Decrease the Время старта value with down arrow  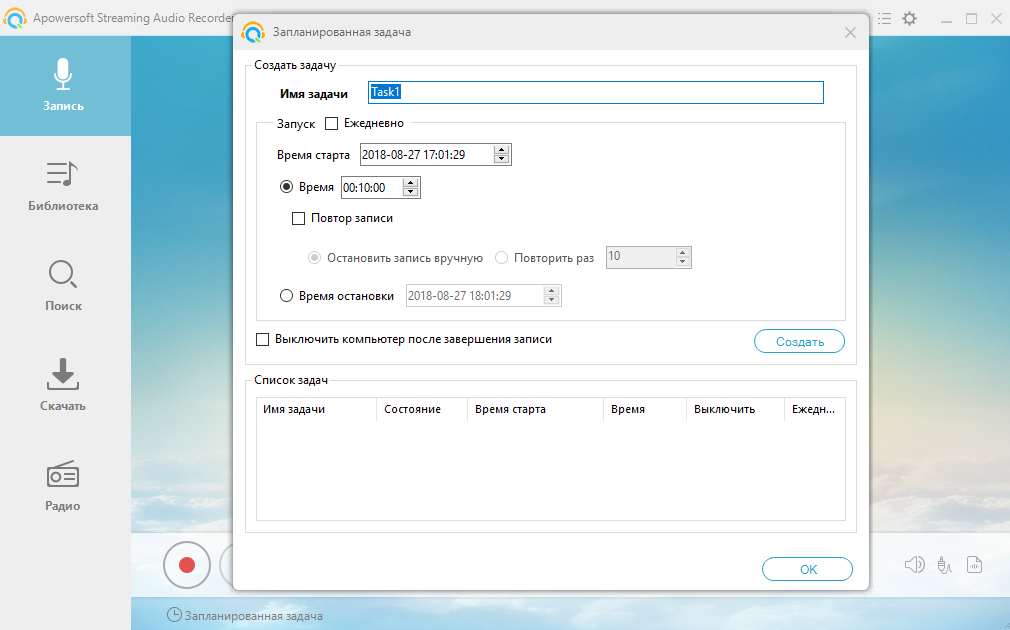[501, 159]
